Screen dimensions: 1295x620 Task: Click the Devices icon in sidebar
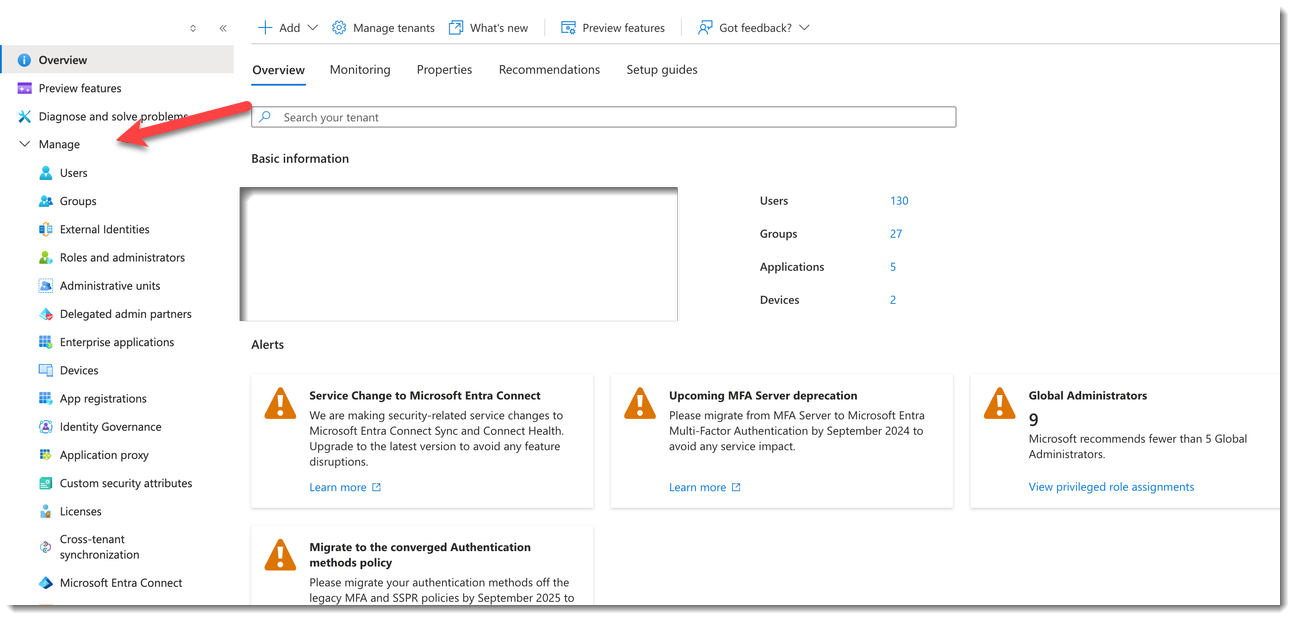click(x=46, y=370)
